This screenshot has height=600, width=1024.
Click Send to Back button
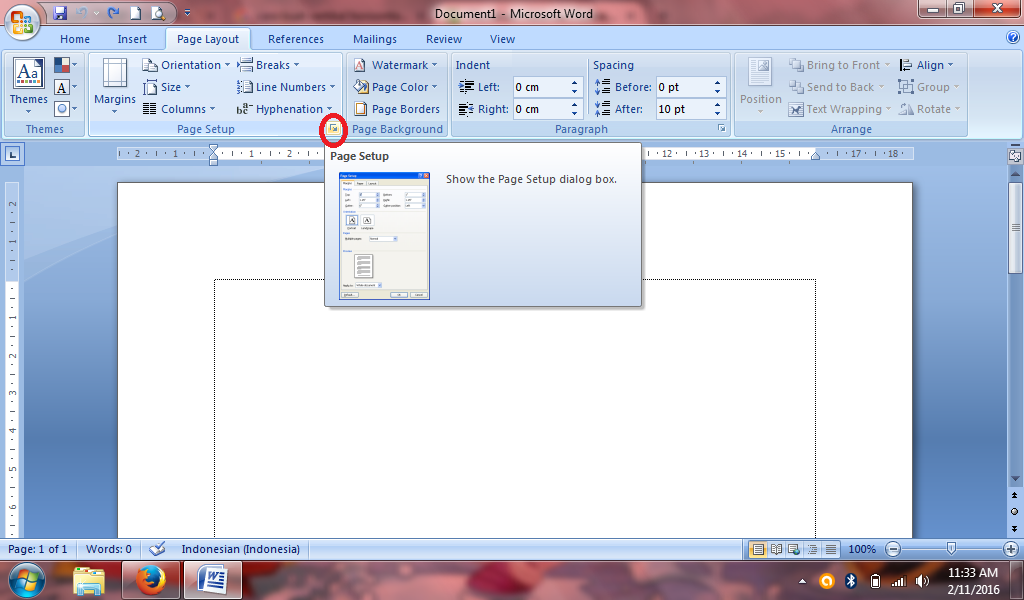[836, 87]
